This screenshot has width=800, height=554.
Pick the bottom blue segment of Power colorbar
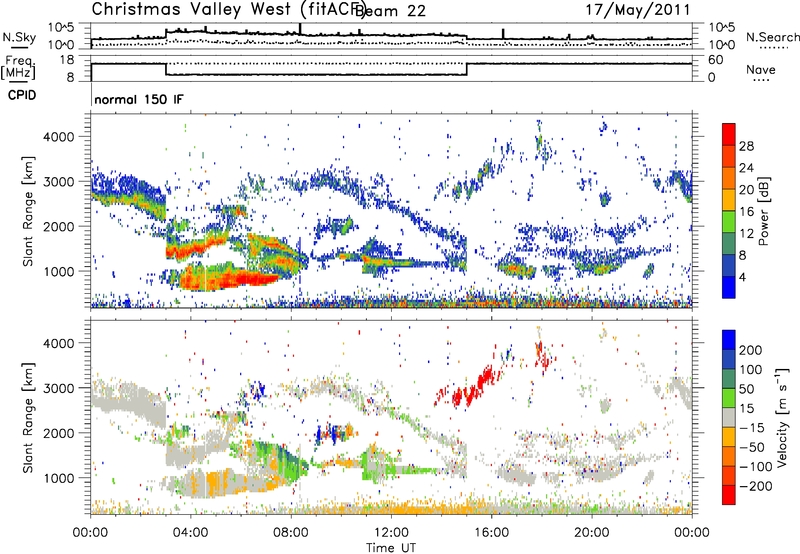click(x=729, y=287)
